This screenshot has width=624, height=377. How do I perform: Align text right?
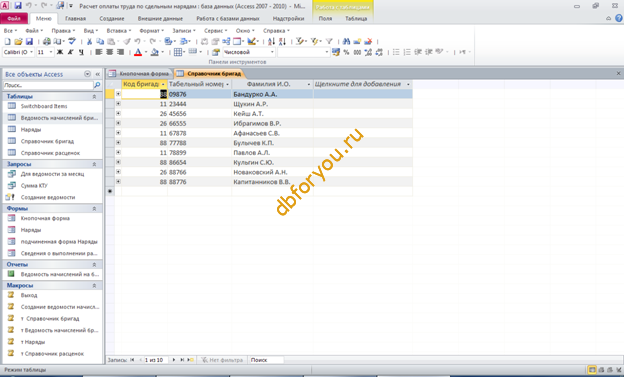click(x=120, y=52)
